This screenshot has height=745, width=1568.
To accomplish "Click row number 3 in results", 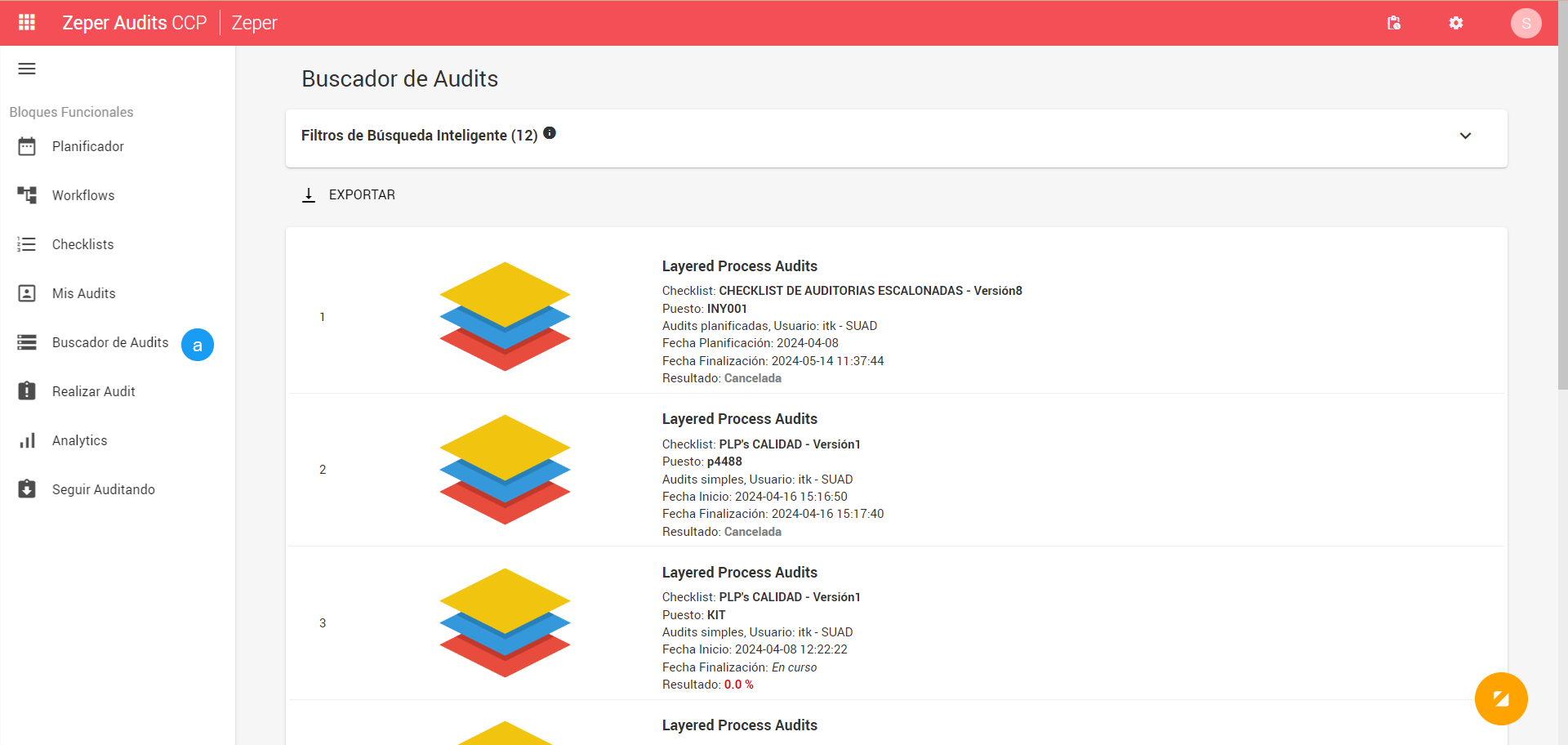I will (x=323, y=623).
